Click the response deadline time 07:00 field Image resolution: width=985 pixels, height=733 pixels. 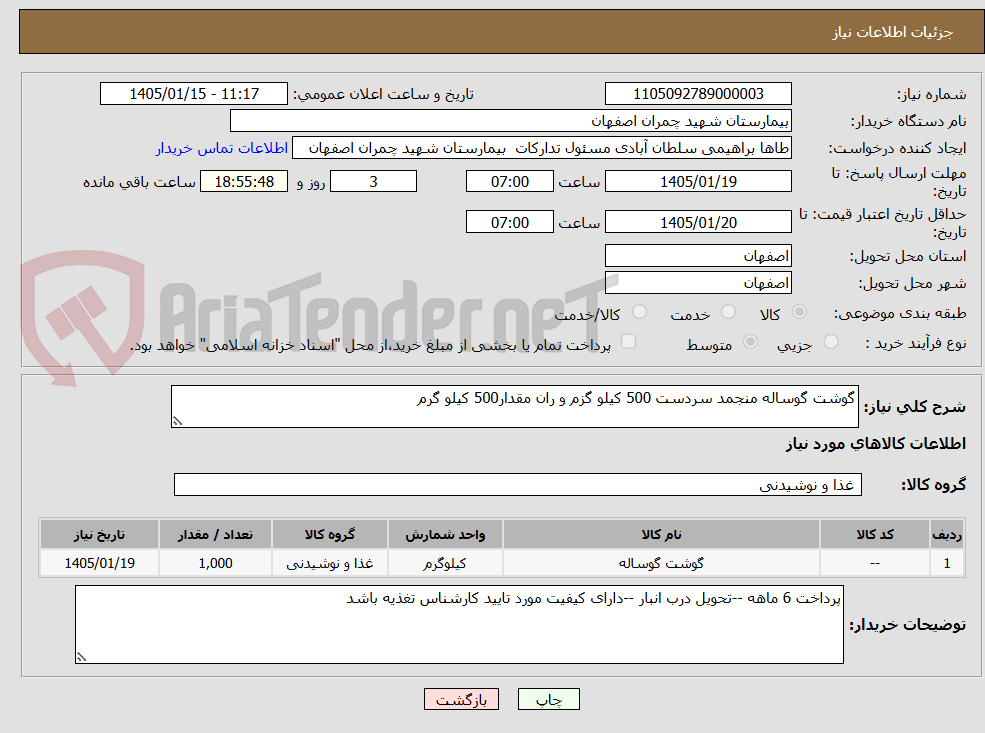509,182
